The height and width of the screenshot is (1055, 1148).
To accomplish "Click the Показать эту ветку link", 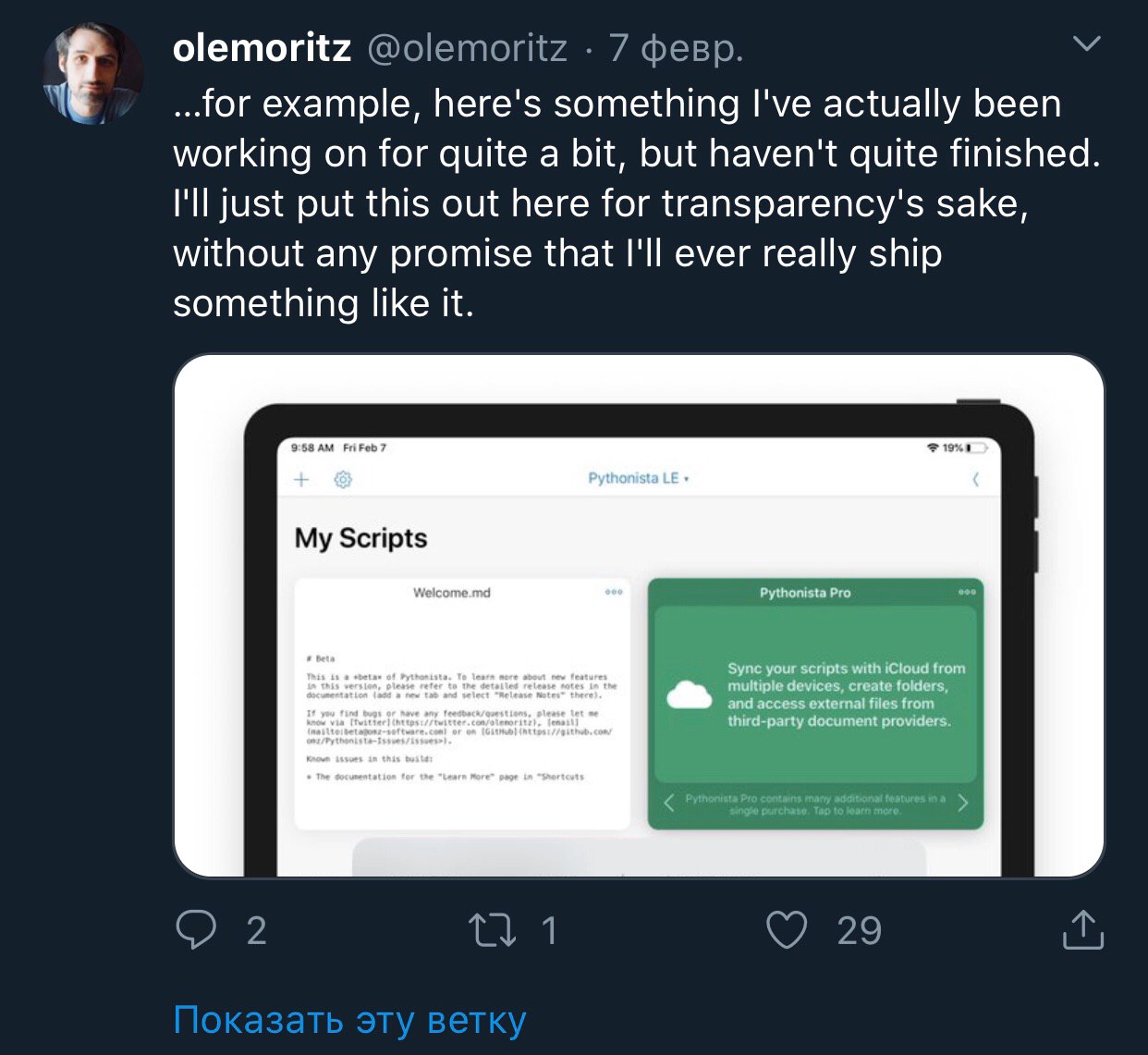I will (x=349, y=1020).
